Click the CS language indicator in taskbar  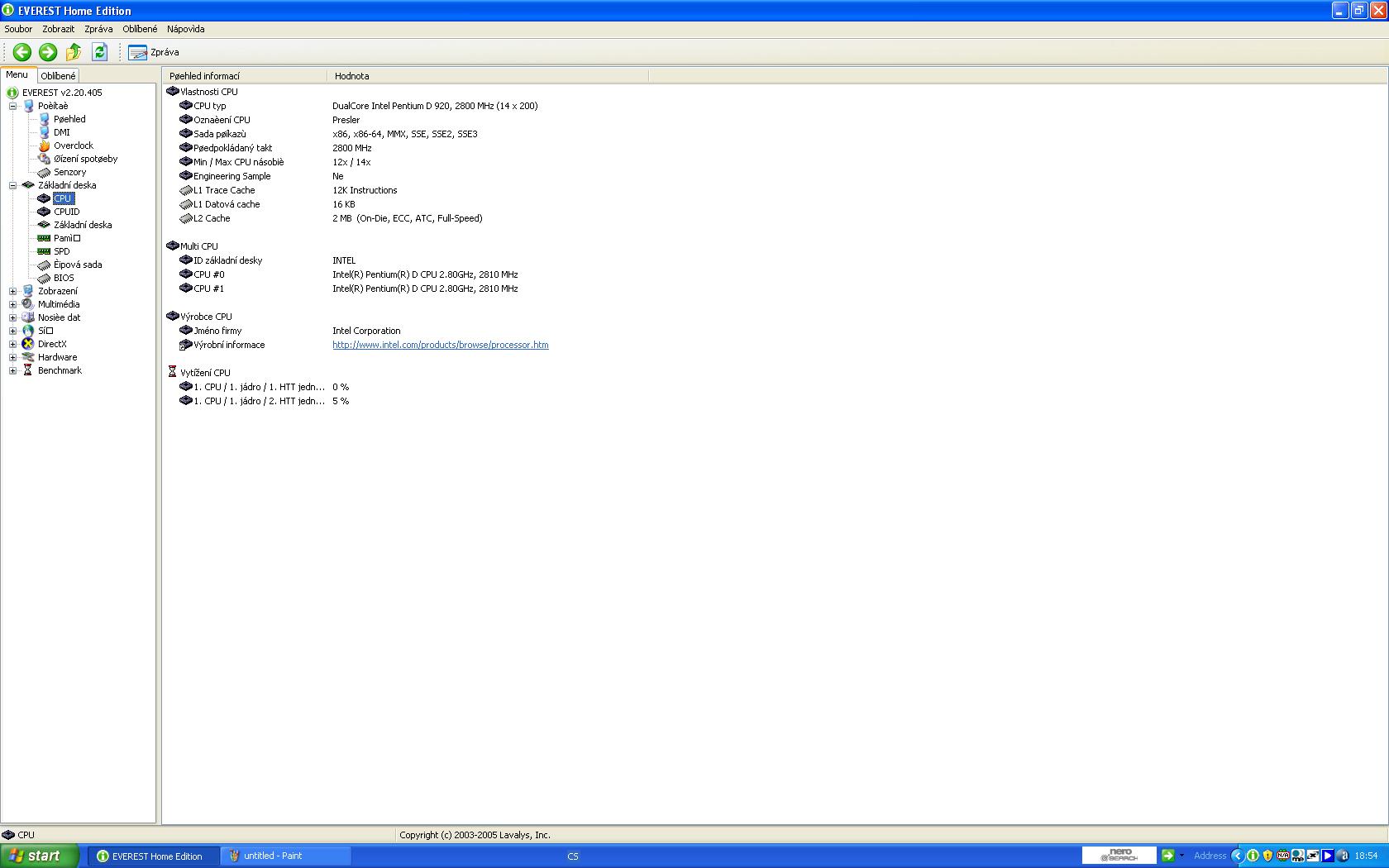573,856
